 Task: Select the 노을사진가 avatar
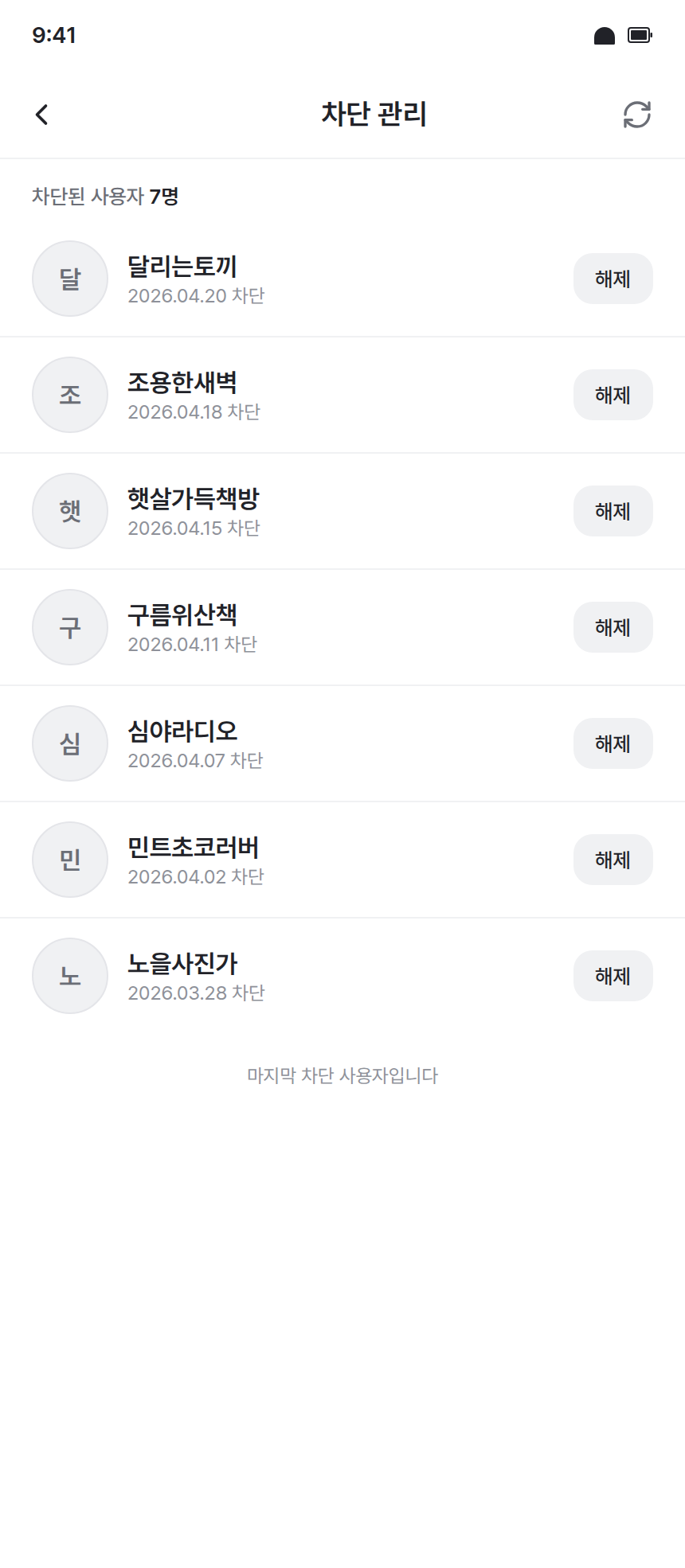[x=70, y=976]
